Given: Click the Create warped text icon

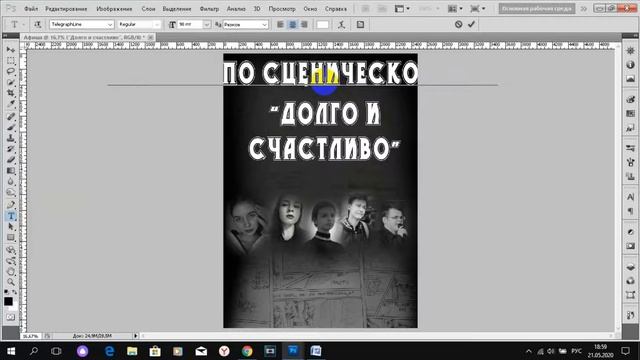Looking at the screenshot, I should [x=342, y=24].
